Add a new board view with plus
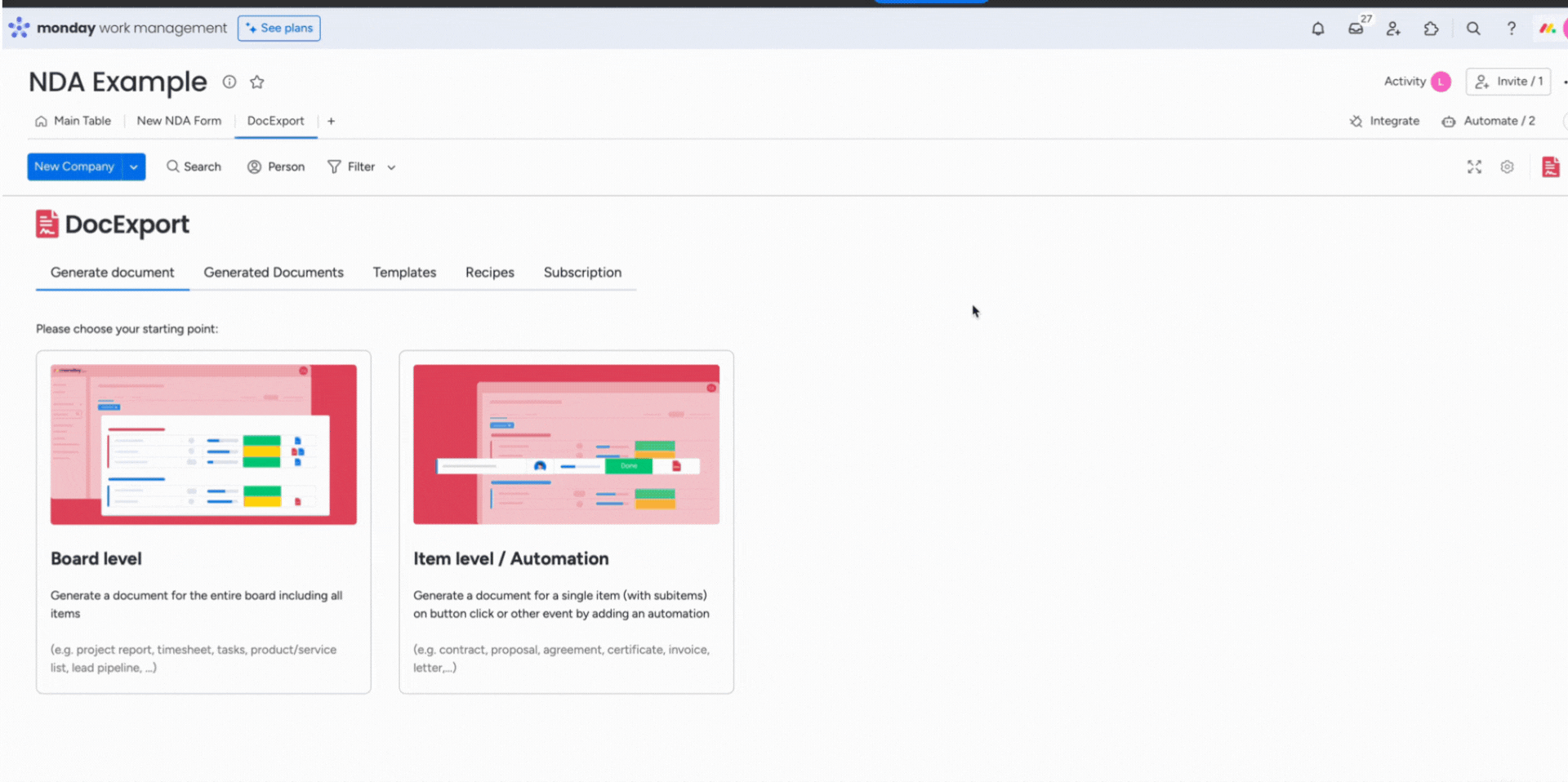1568x782 pixels. point(331,121)
